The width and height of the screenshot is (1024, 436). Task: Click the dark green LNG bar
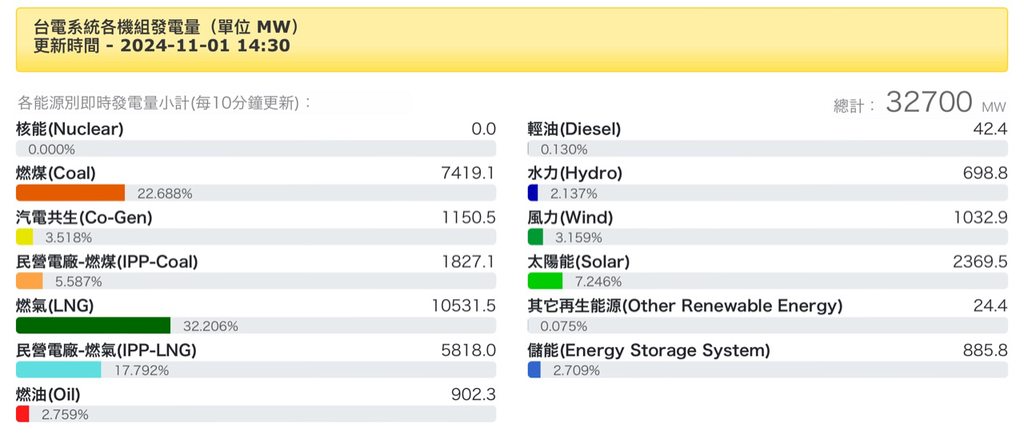pos(93,325)
